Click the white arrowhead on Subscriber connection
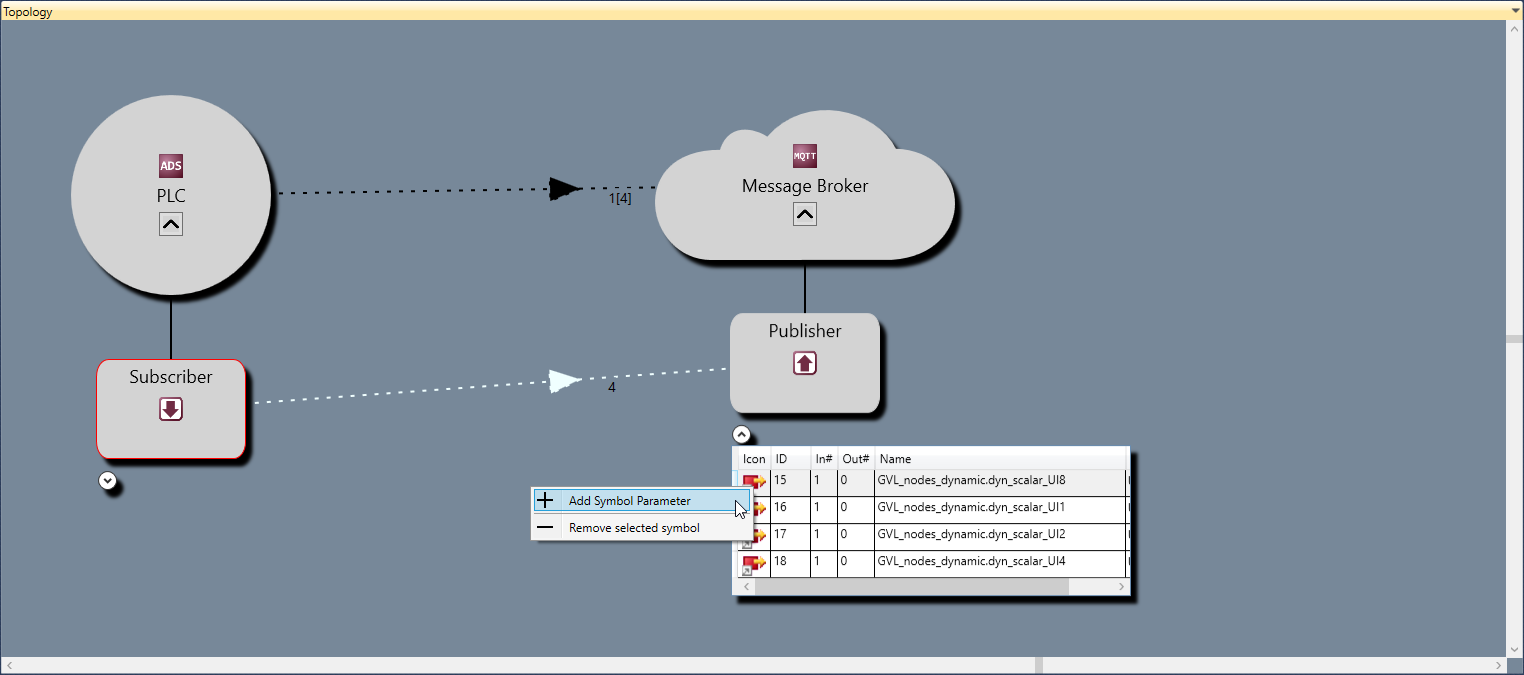The width and height of the screenshot is (1524, 675). tap(565, 381)
